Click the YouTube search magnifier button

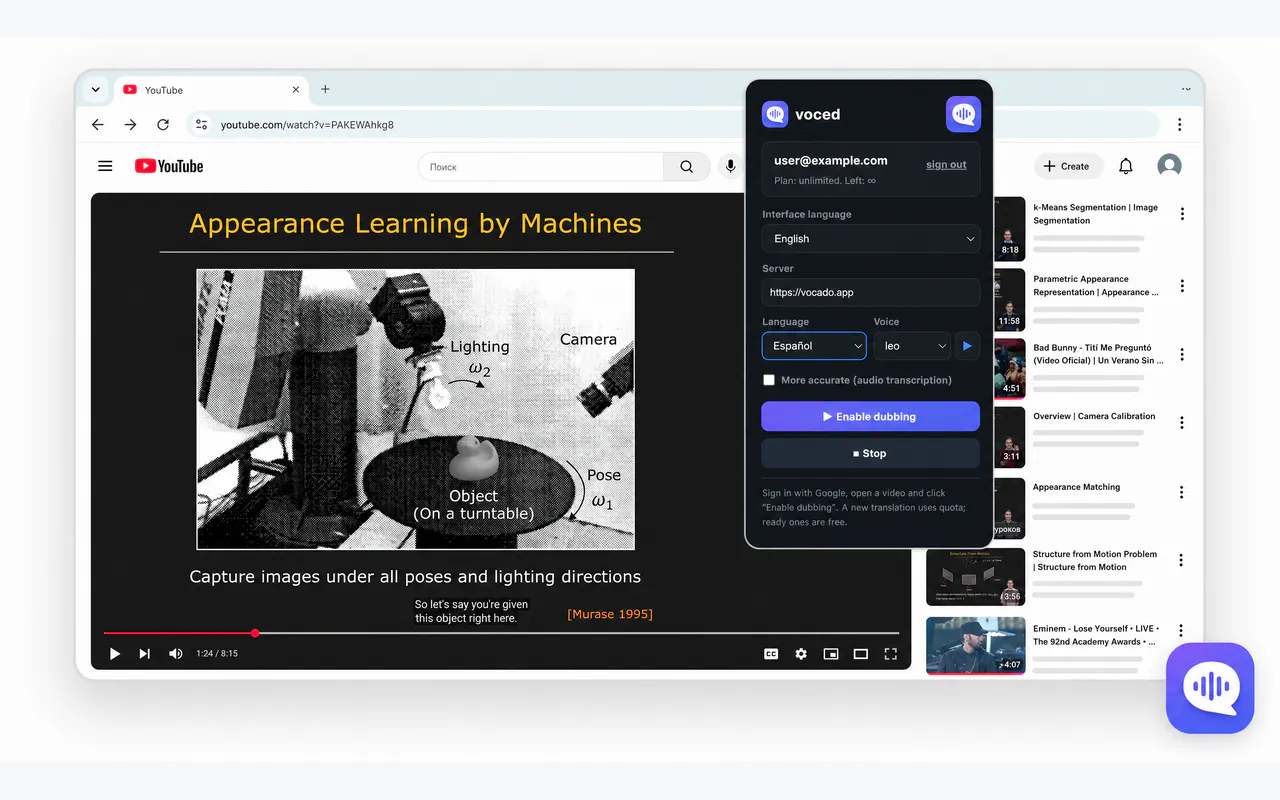(687, 167)
